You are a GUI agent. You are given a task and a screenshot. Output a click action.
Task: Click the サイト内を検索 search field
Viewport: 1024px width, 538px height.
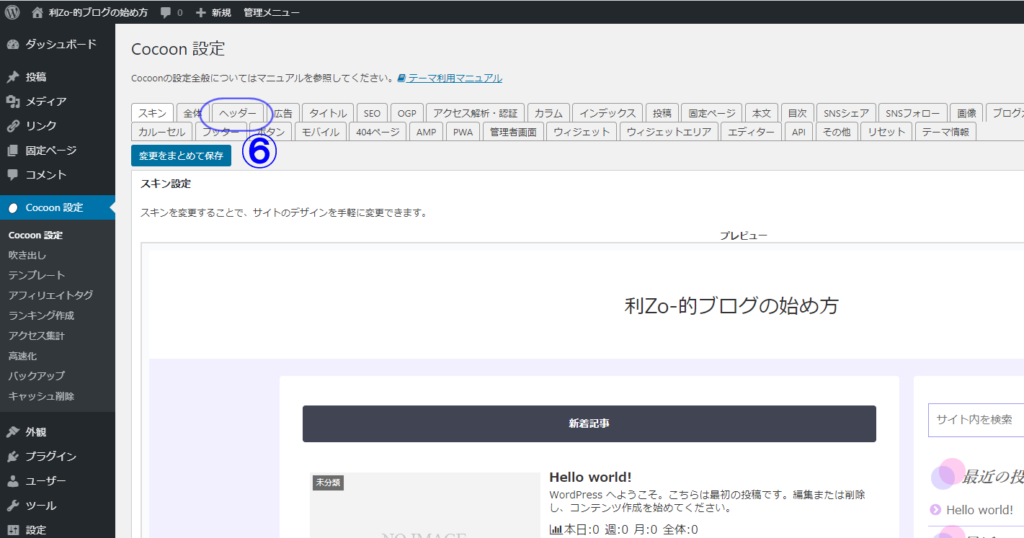[x=975, y=420]
